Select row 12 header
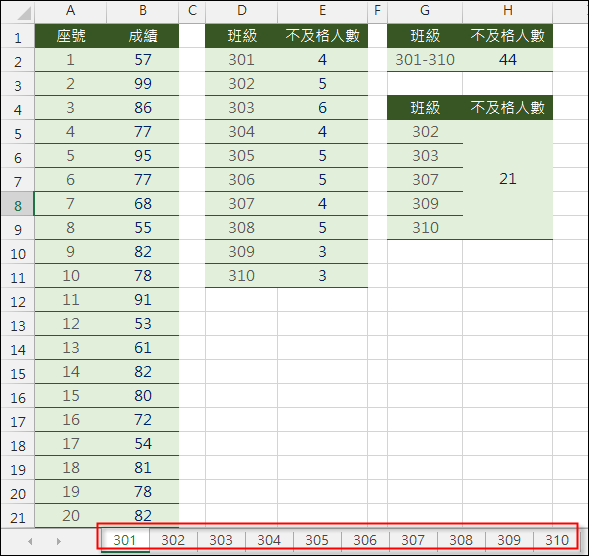Screen dimensions: 589x556 (x=18, y=300)
